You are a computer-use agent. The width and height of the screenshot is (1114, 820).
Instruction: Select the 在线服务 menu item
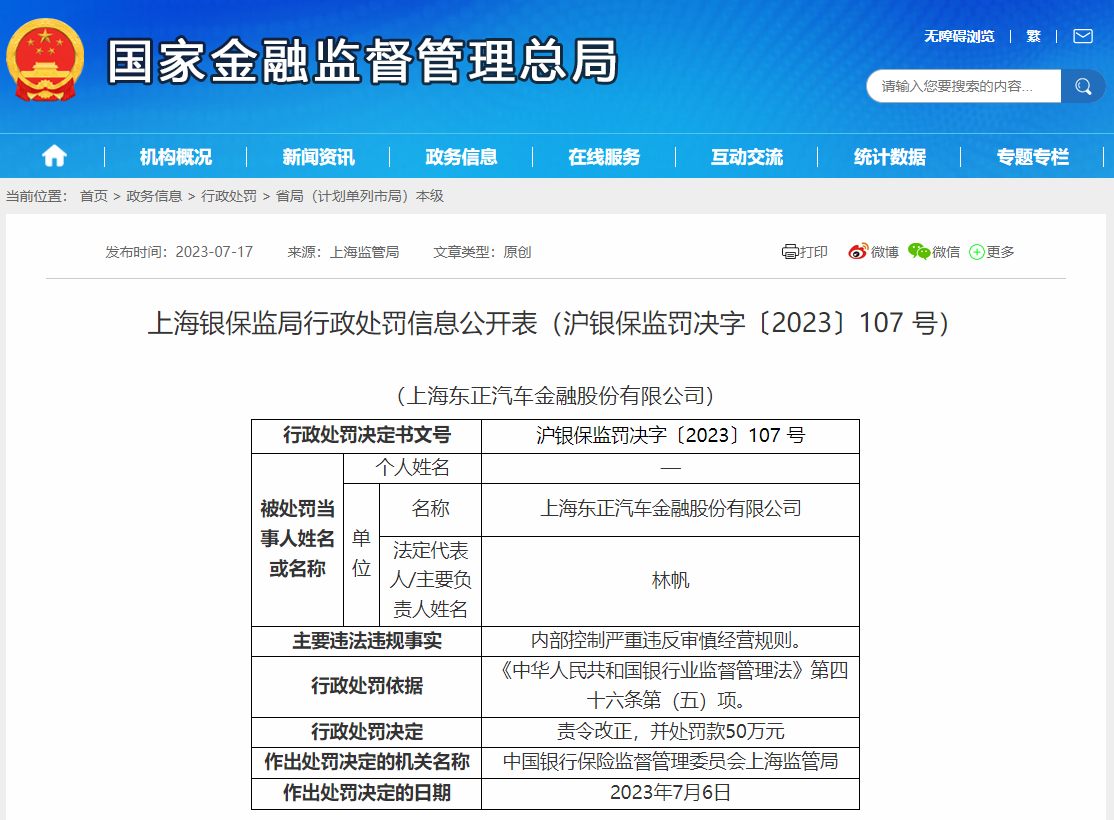tap(604, 157)
